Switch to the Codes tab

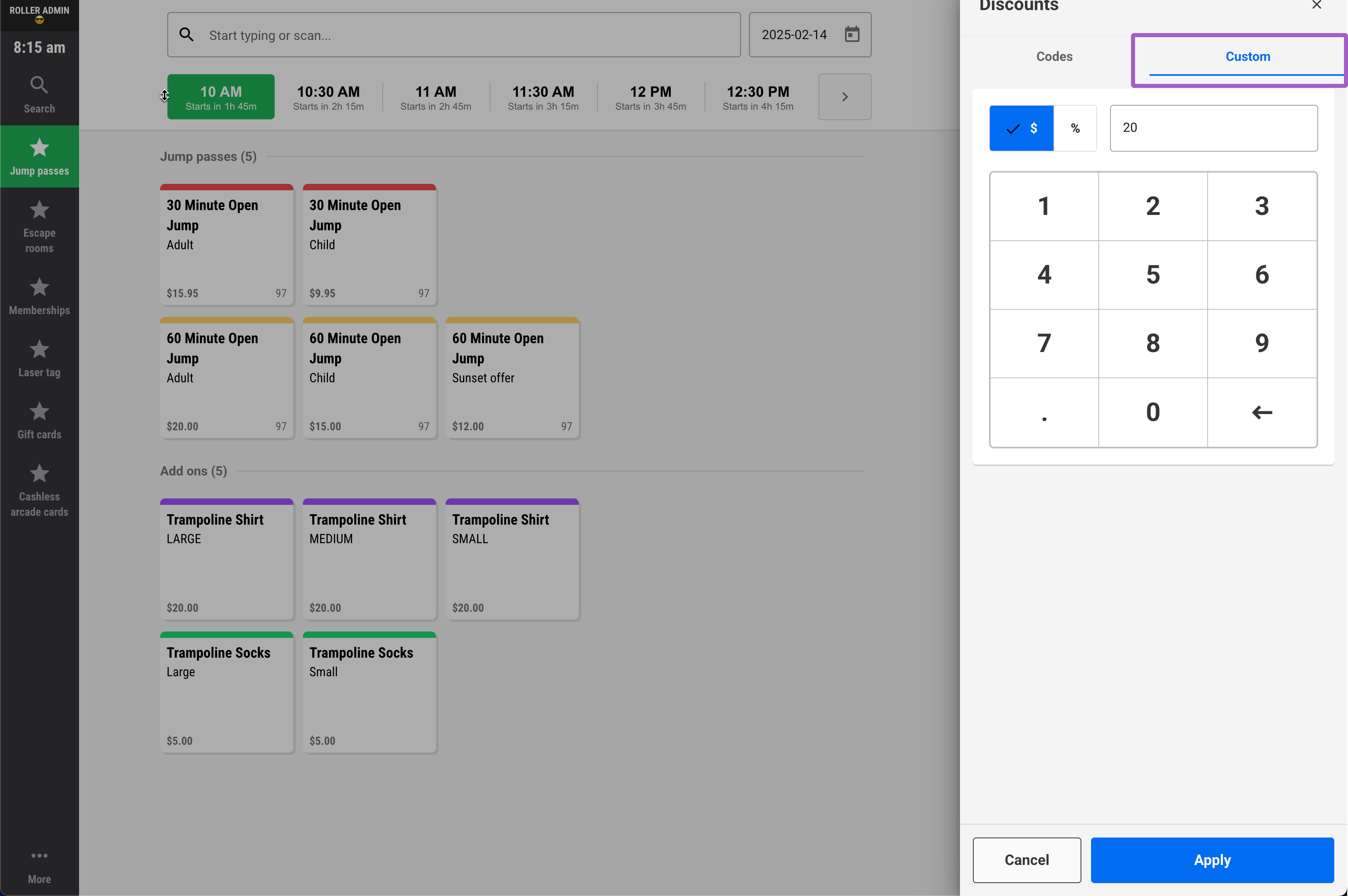pos(1054,56)
